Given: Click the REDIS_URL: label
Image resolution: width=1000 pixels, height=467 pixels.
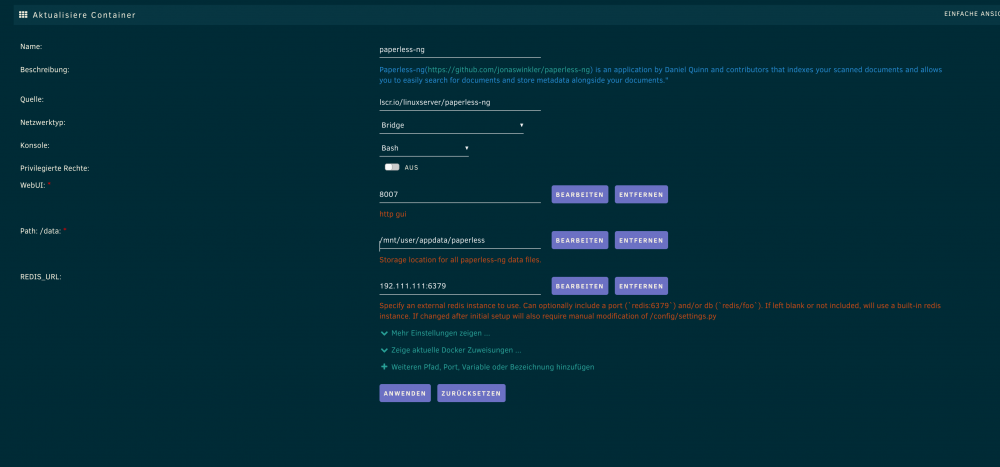Looking at the screenshot, I should tap(41, 277).
